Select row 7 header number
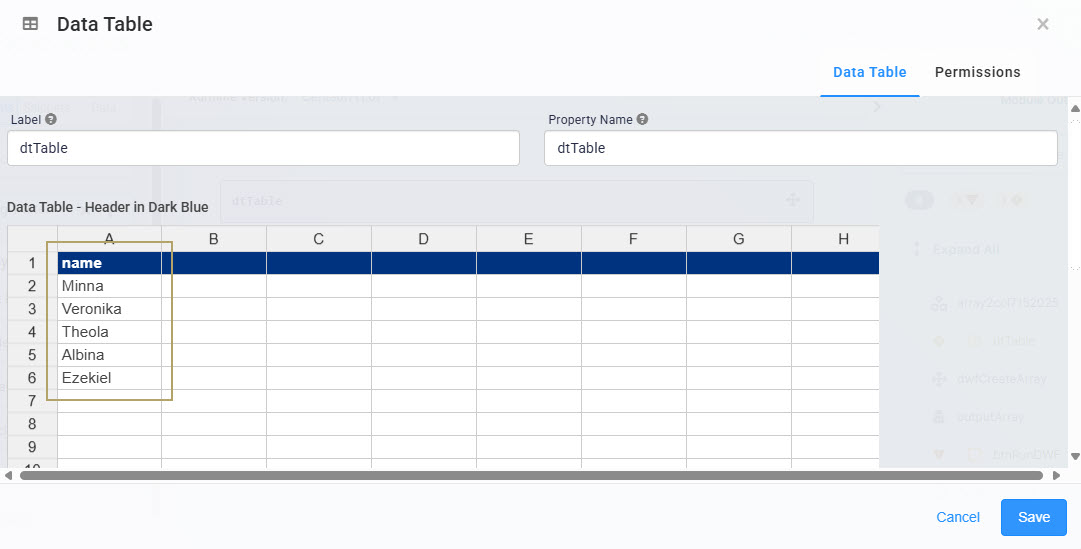The height and width of the screenshot is (549, 1081). (x=32, y=401)
